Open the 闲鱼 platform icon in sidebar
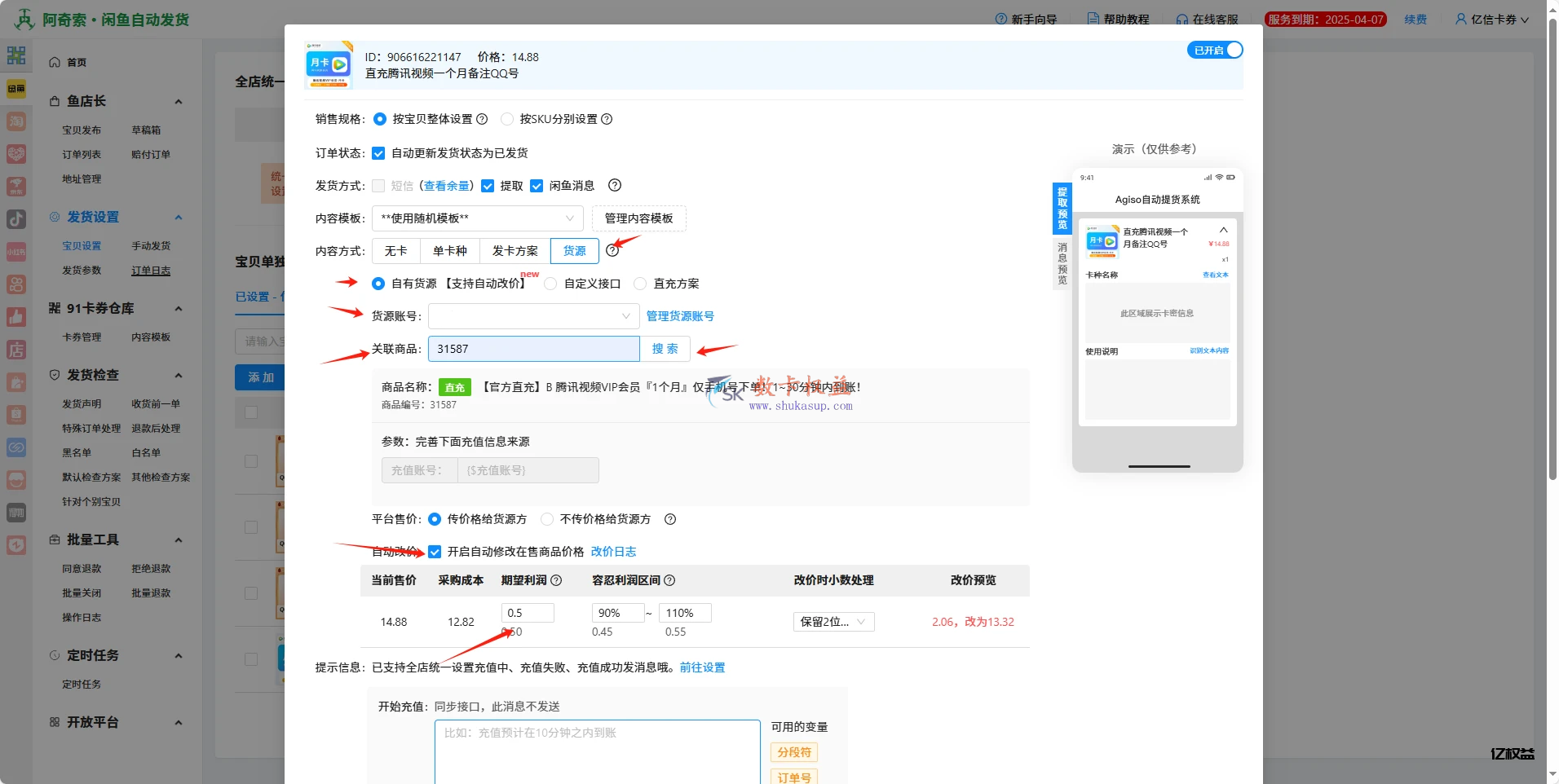Screen dimensions: 1559x784 [x=16, y=88]
